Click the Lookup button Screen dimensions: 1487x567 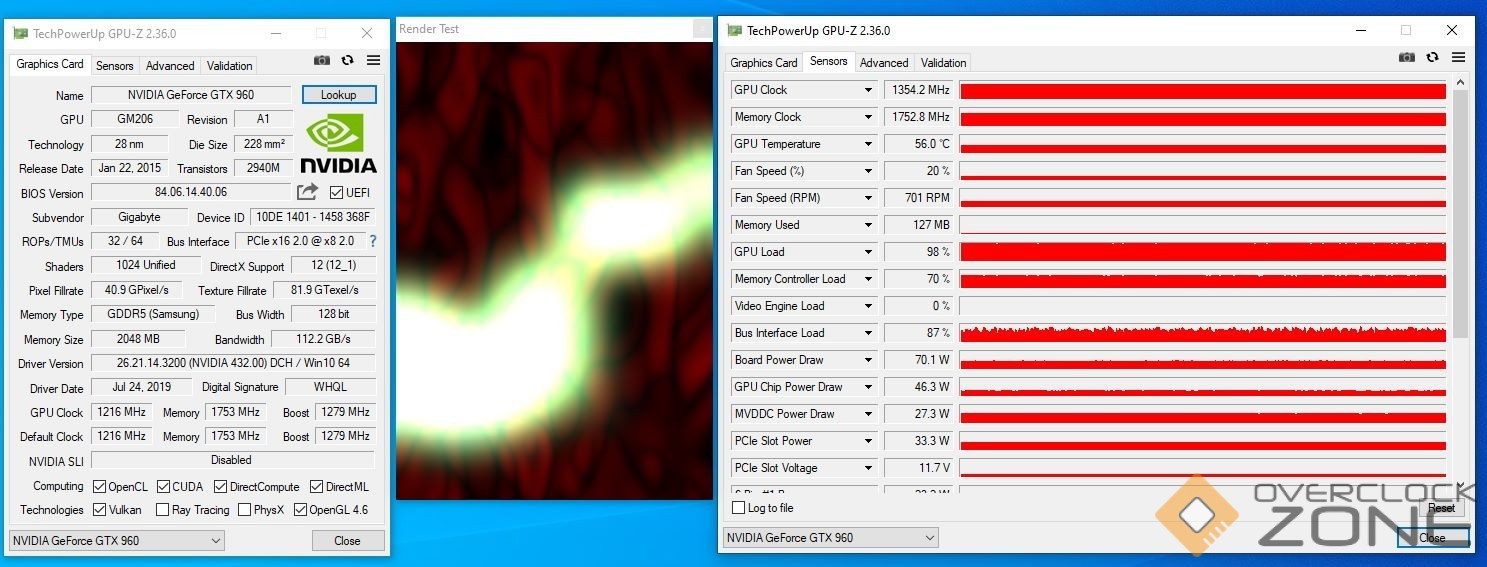(339, 95)
